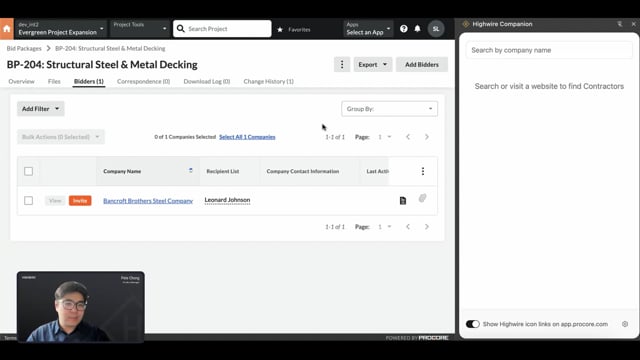
Task: Click the Highwire Companion logo icon
Action: 466,24
